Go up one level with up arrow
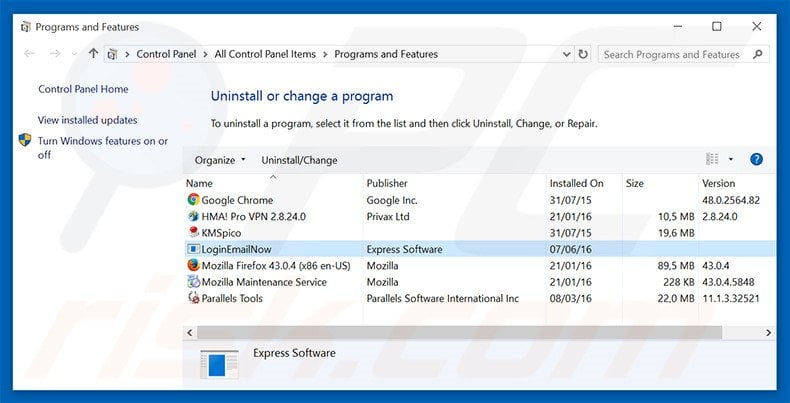790x403 pixels. point(93,53)
